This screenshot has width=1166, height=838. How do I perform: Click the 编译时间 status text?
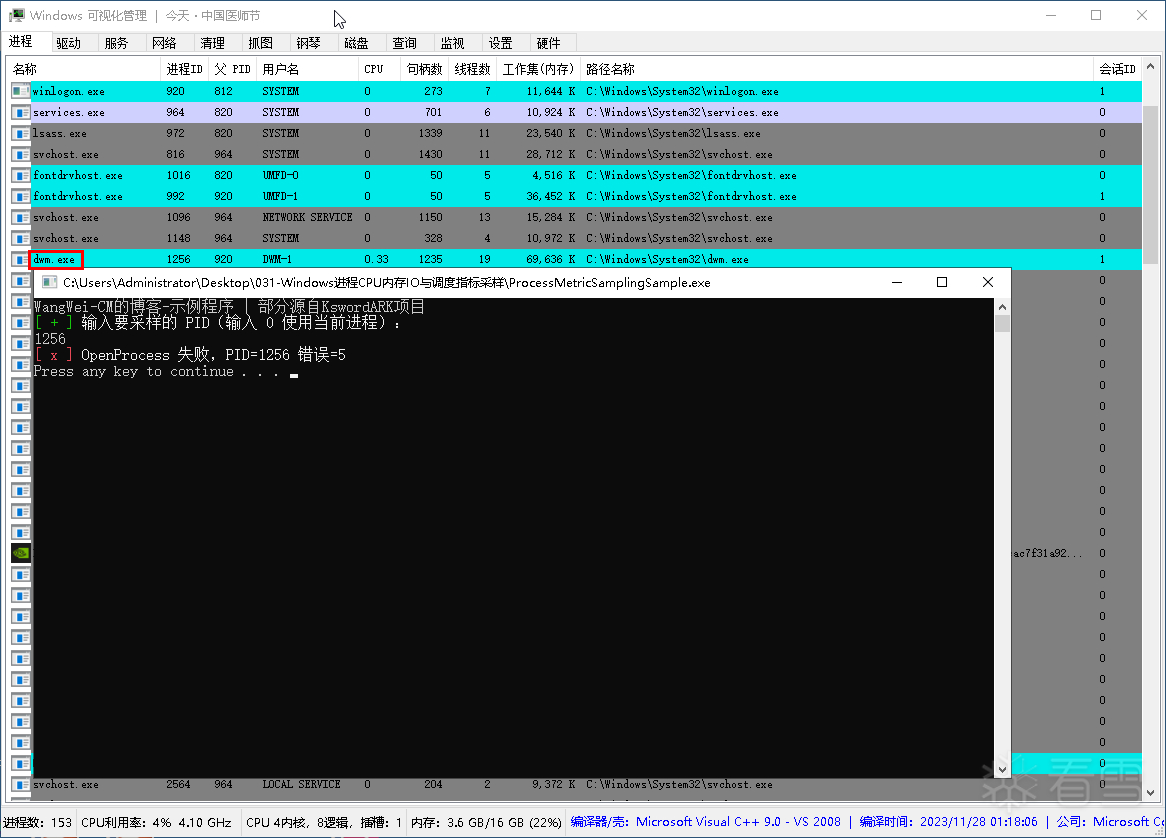pyautogui.click(x=948, y=822)
